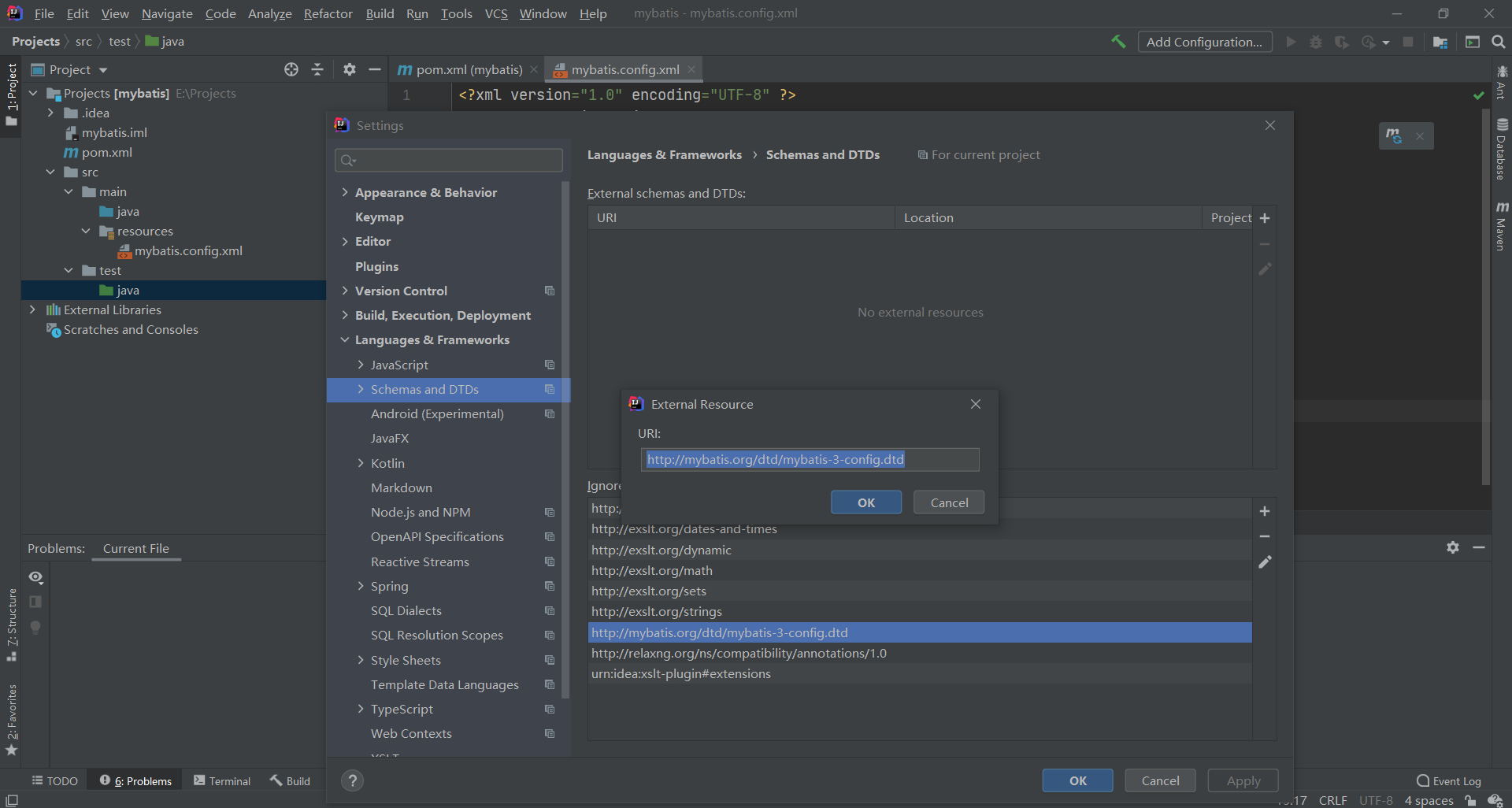Image resolution: width=1512 pixels, height=808 pixels.
Task: Click the URI input field
Action: (810, 459)
